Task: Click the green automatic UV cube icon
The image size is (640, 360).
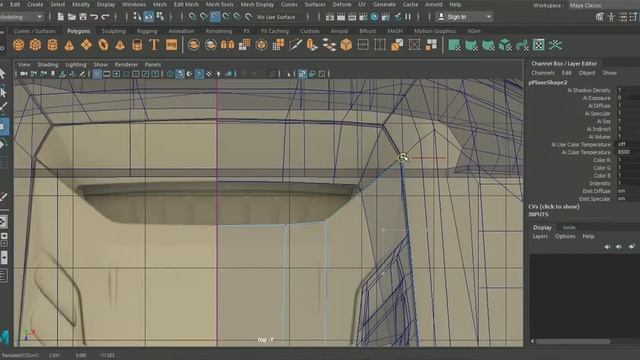Action: coord(505,44)
